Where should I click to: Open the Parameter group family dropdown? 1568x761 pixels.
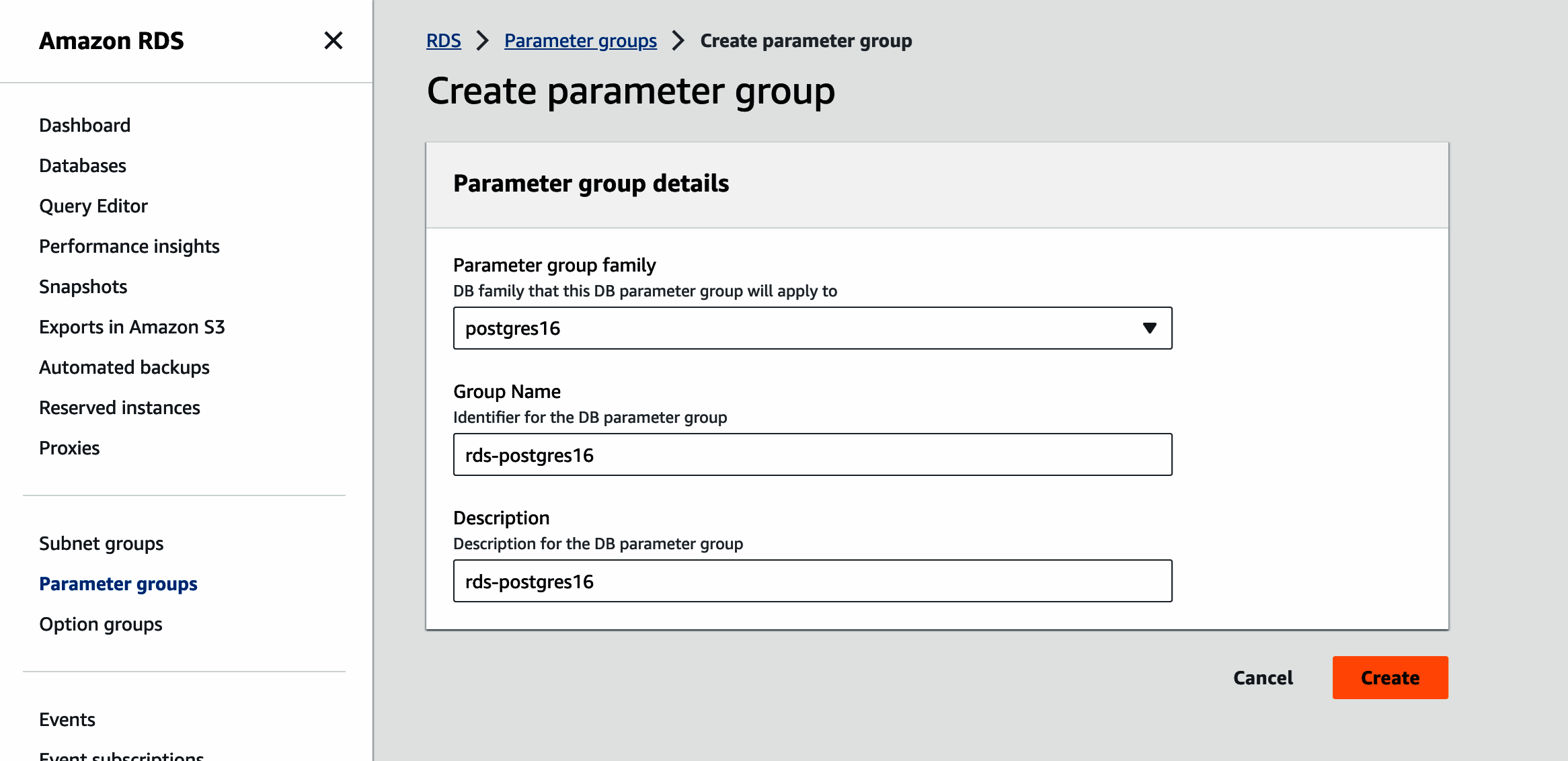point(812,328)
